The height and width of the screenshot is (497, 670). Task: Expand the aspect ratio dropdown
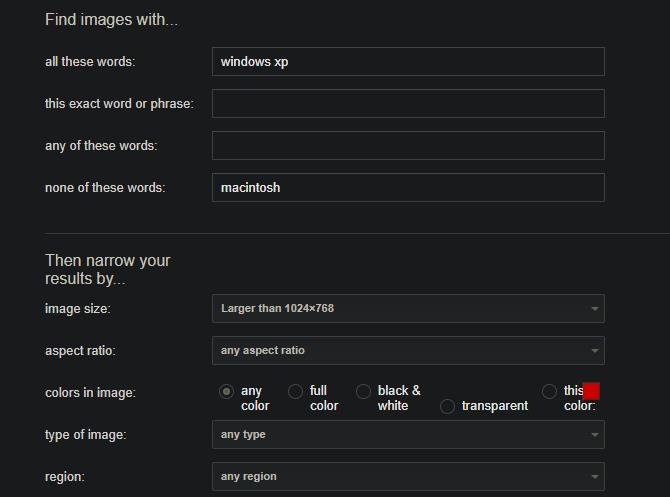407,350
